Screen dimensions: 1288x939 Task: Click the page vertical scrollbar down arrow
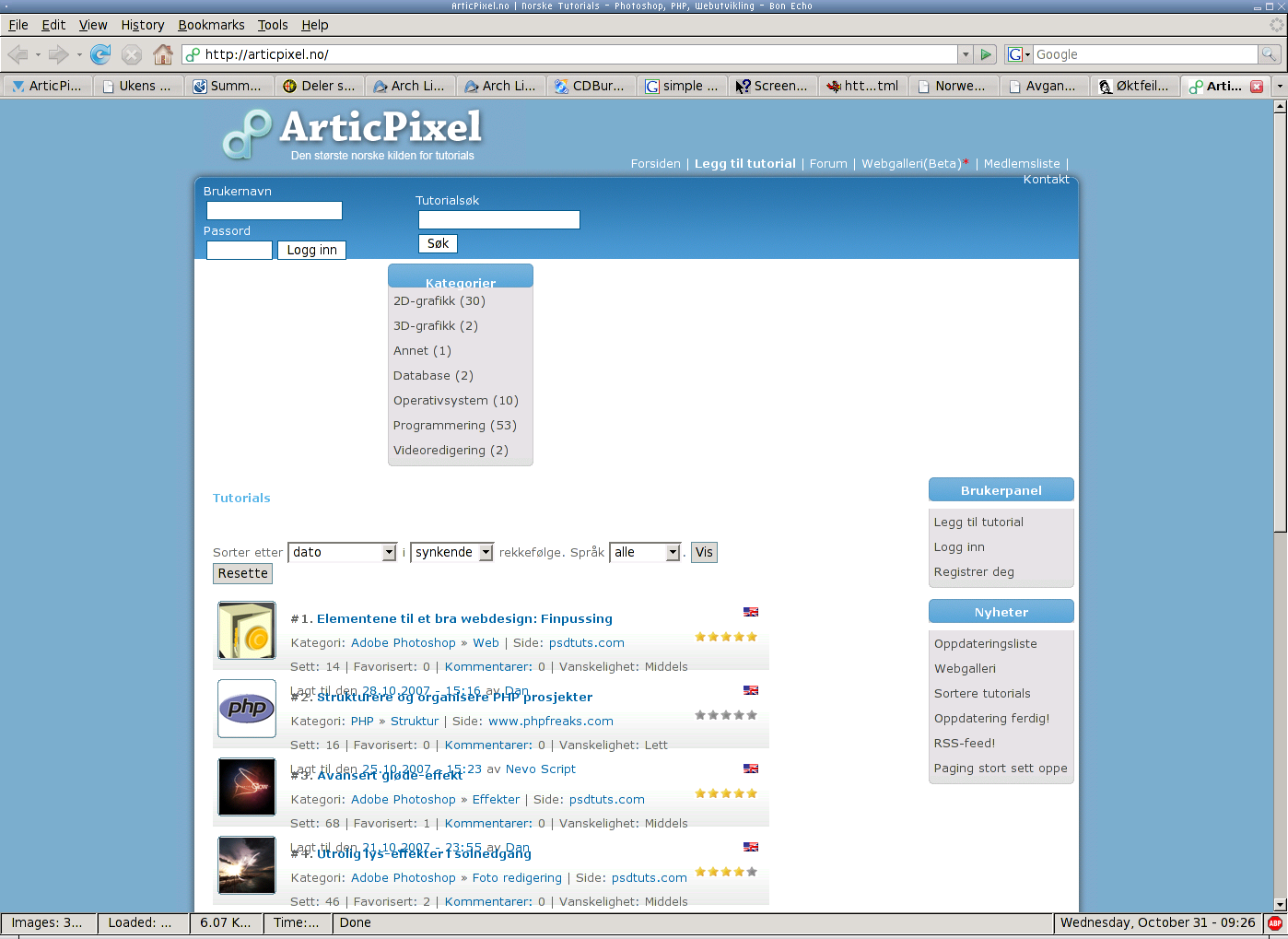1280,905
